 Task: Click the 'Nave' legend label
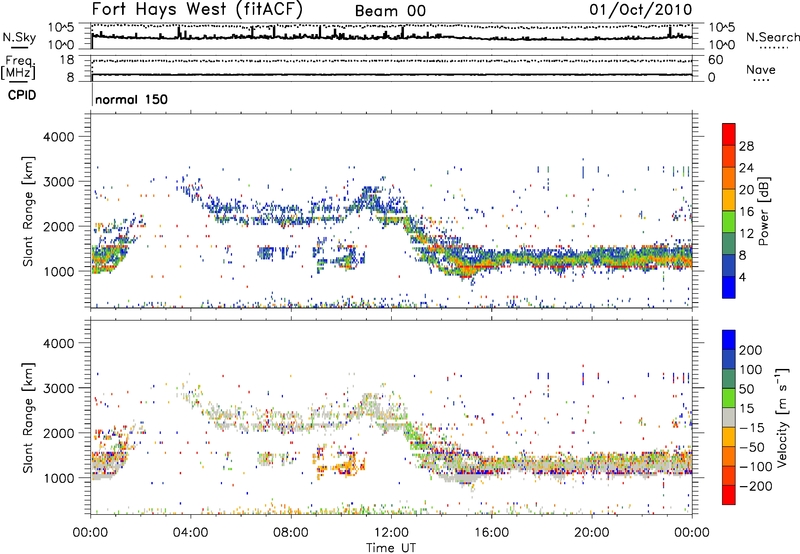coord(761,70)
